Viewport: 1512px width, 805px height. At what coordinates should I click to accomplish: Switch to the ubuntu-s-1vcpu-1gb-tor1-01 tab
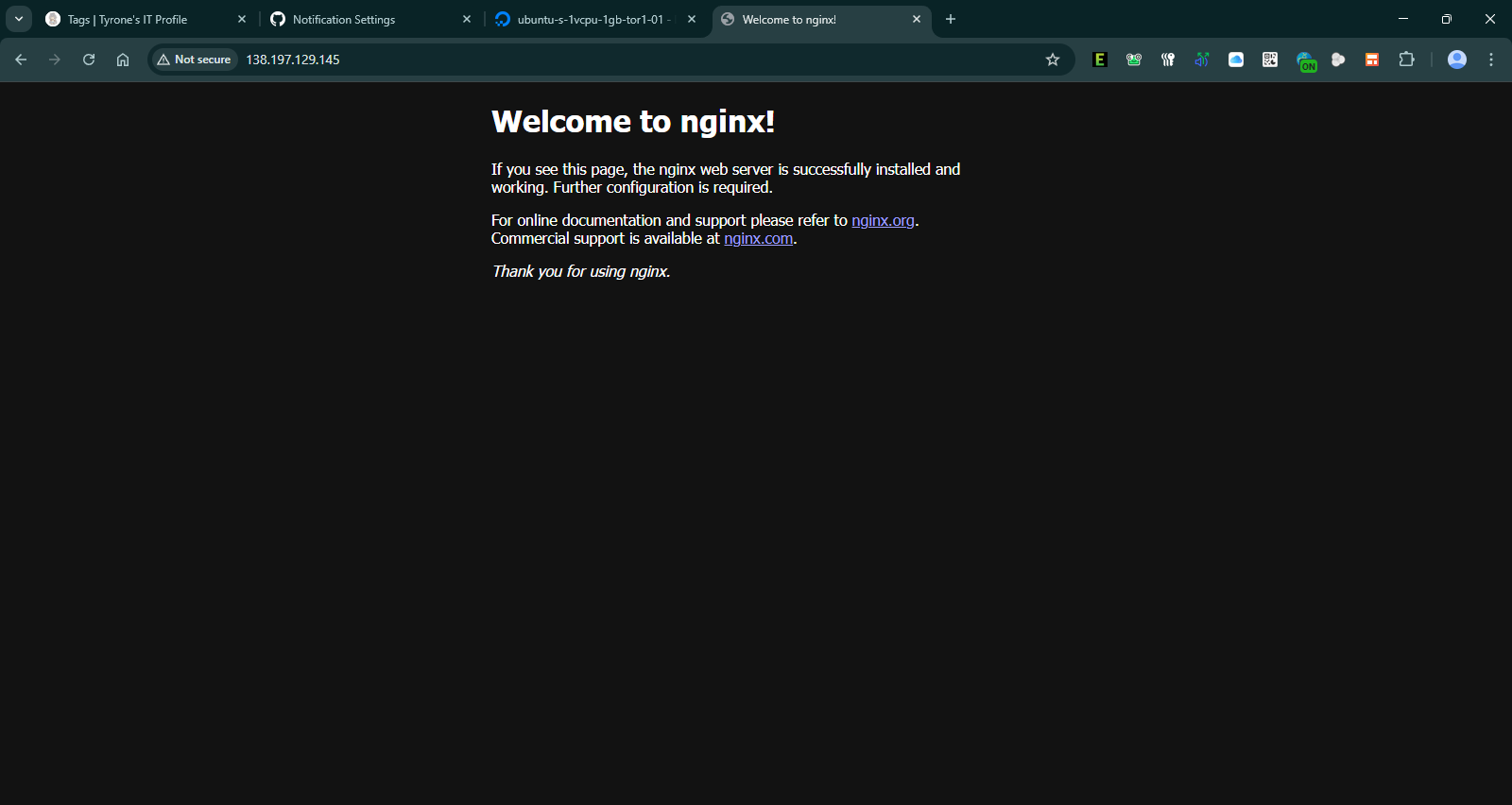[596, 19]
